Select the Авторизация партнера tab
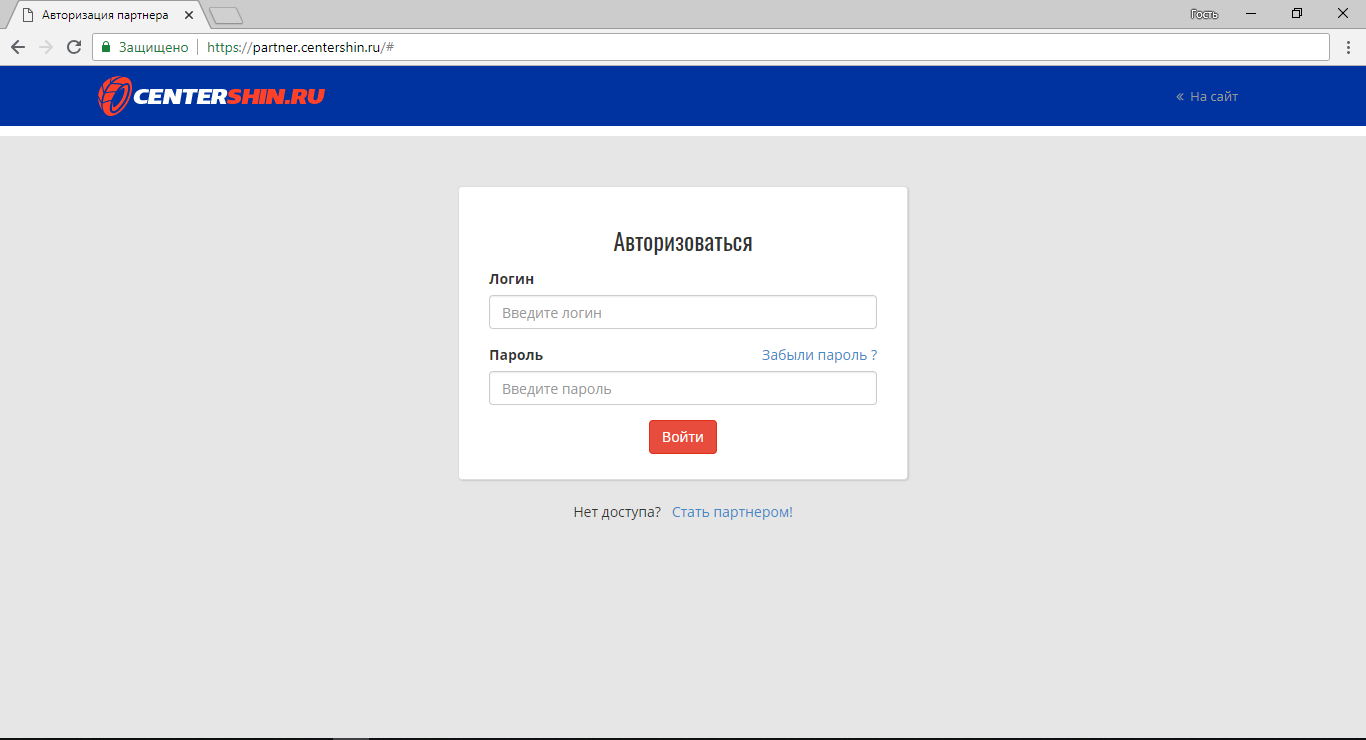The height and width of the screenshot is (740, 1366). [x=105, y=15]
